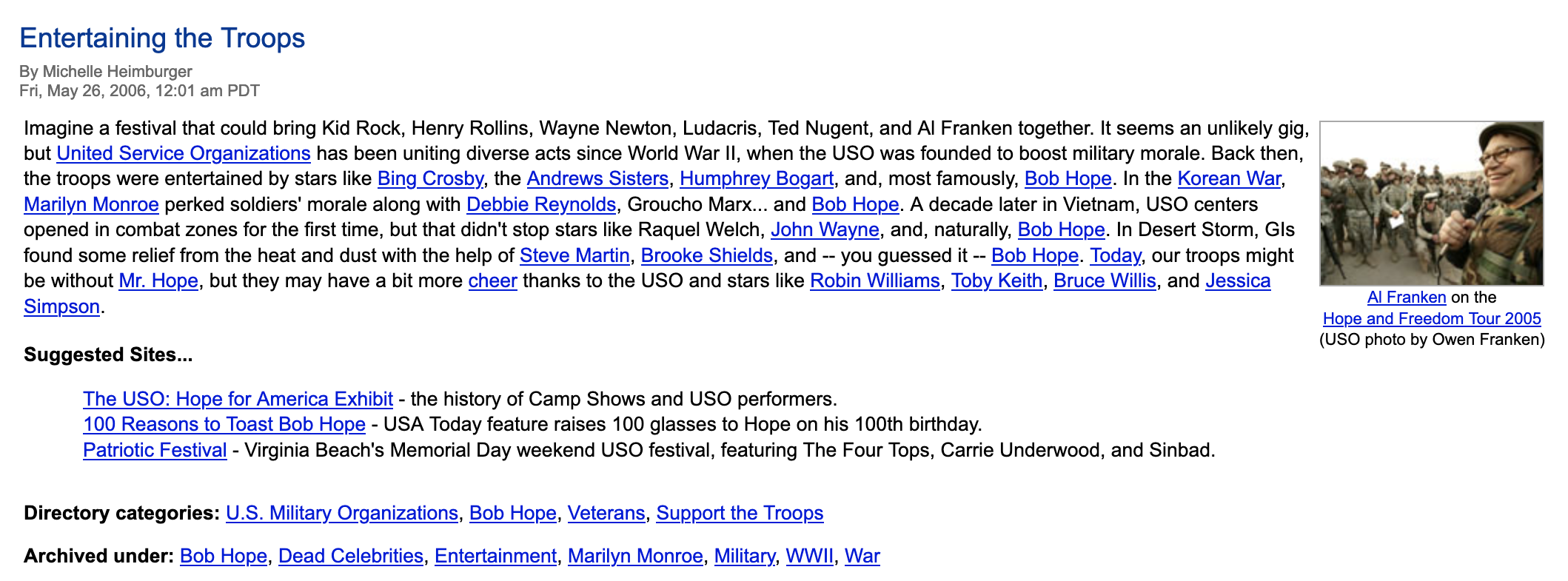
Task: Click the WWII archive link
Action: 809,556
